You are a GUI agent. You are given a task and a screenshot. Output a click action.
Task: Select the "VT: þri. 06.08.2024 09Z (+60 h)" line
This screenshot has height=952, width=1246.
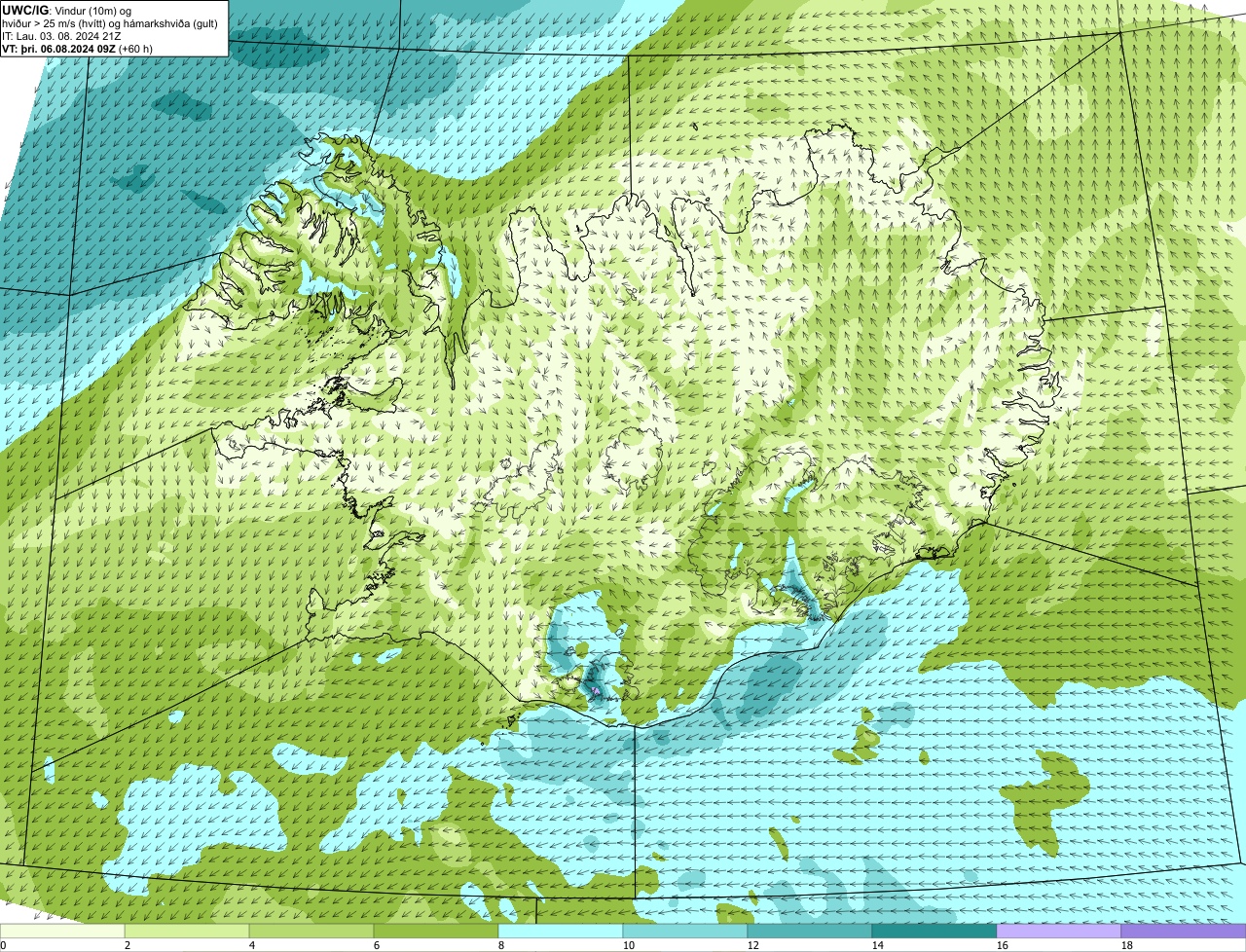78,49
